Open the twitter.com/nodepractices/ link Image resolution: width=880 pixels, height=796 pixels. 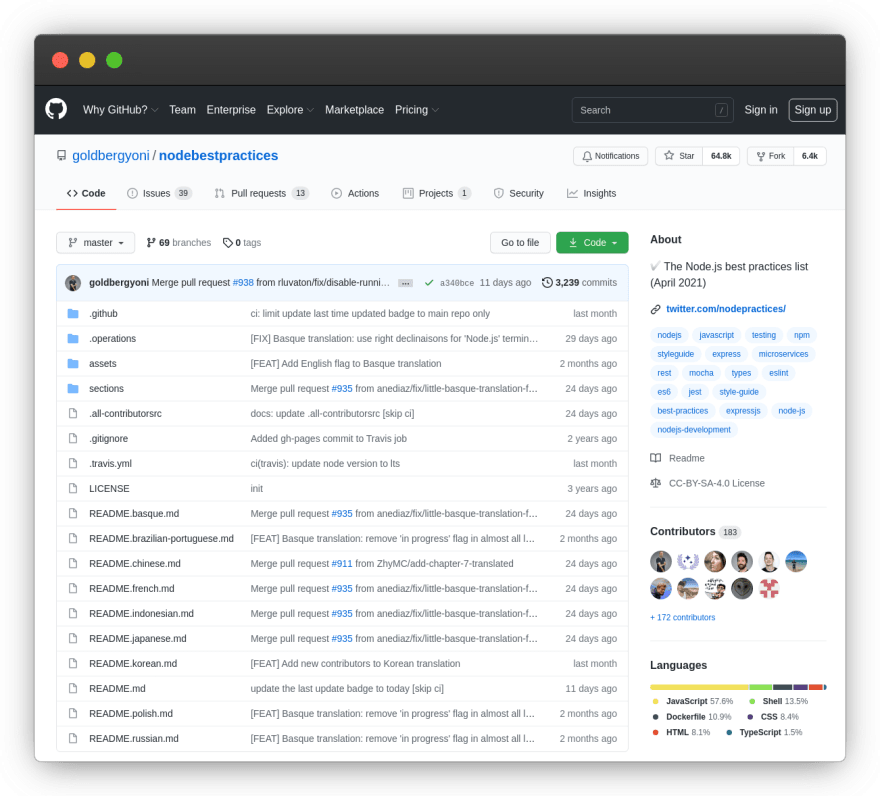726,309
